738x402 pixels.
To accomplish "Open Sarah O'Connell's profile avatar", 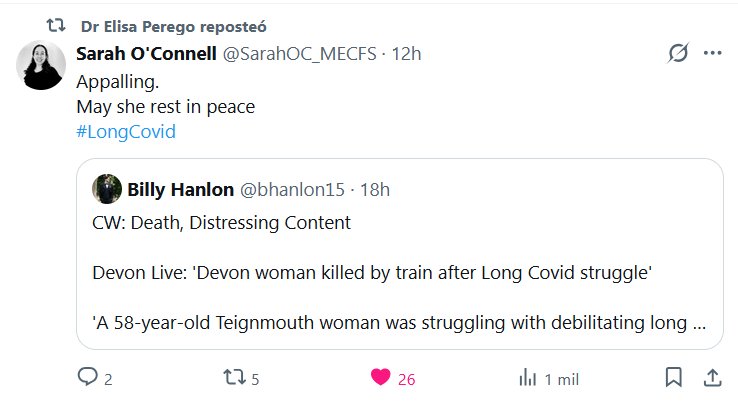I will click(42, 67).
